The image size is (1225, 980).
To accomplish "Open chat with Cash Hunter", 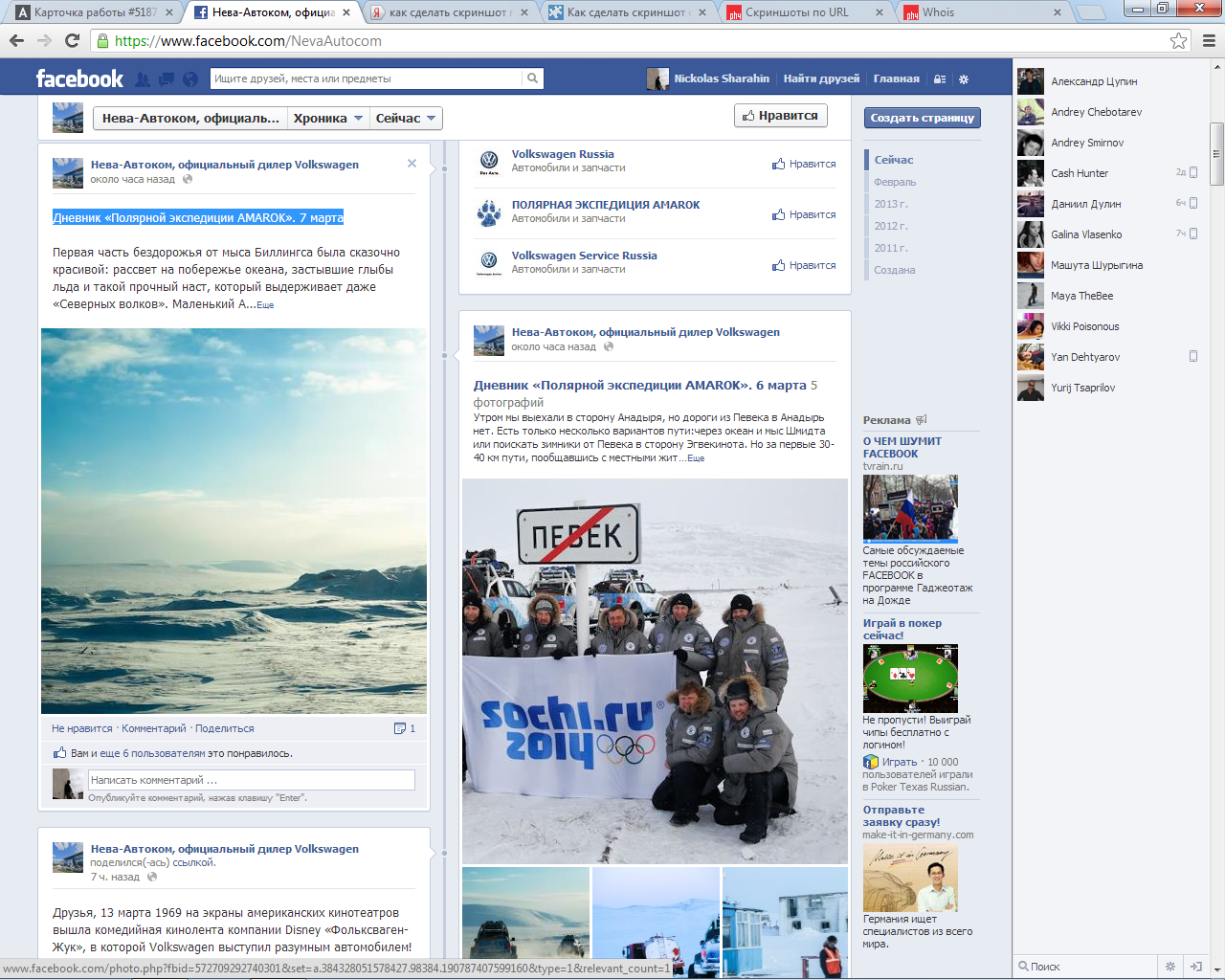I will [1110, 173].
